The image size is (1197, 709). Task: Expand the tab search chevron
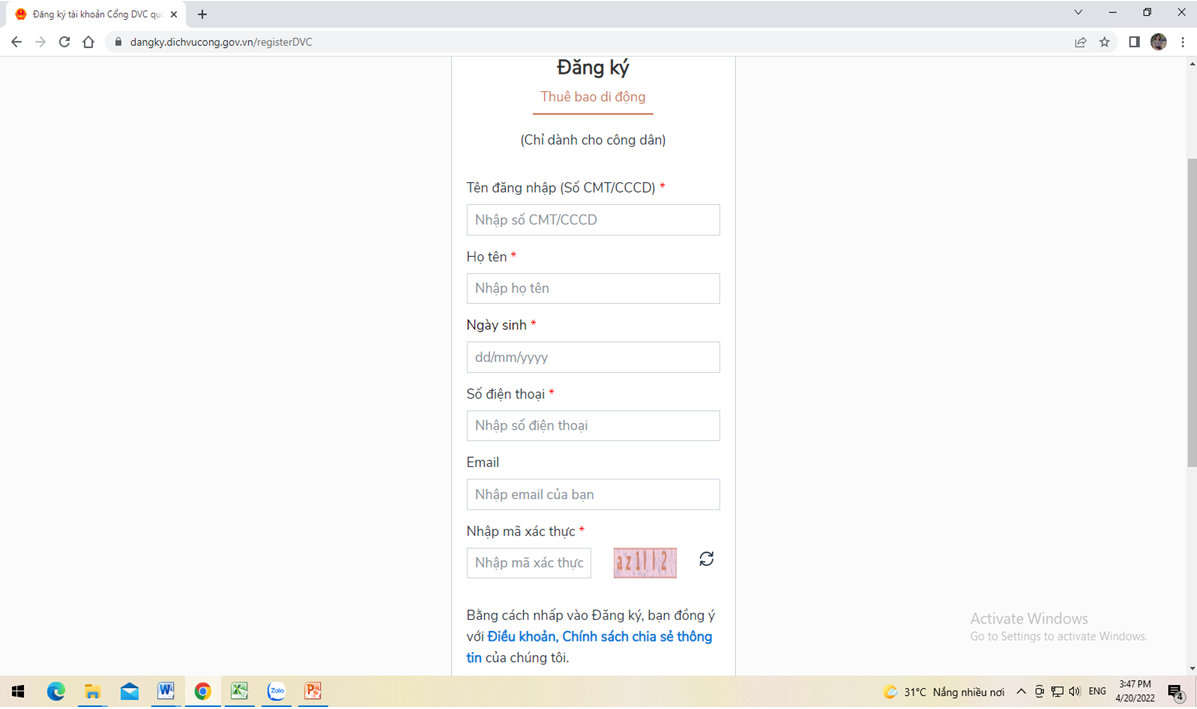pyautogui.click(x=1078, y=13)
